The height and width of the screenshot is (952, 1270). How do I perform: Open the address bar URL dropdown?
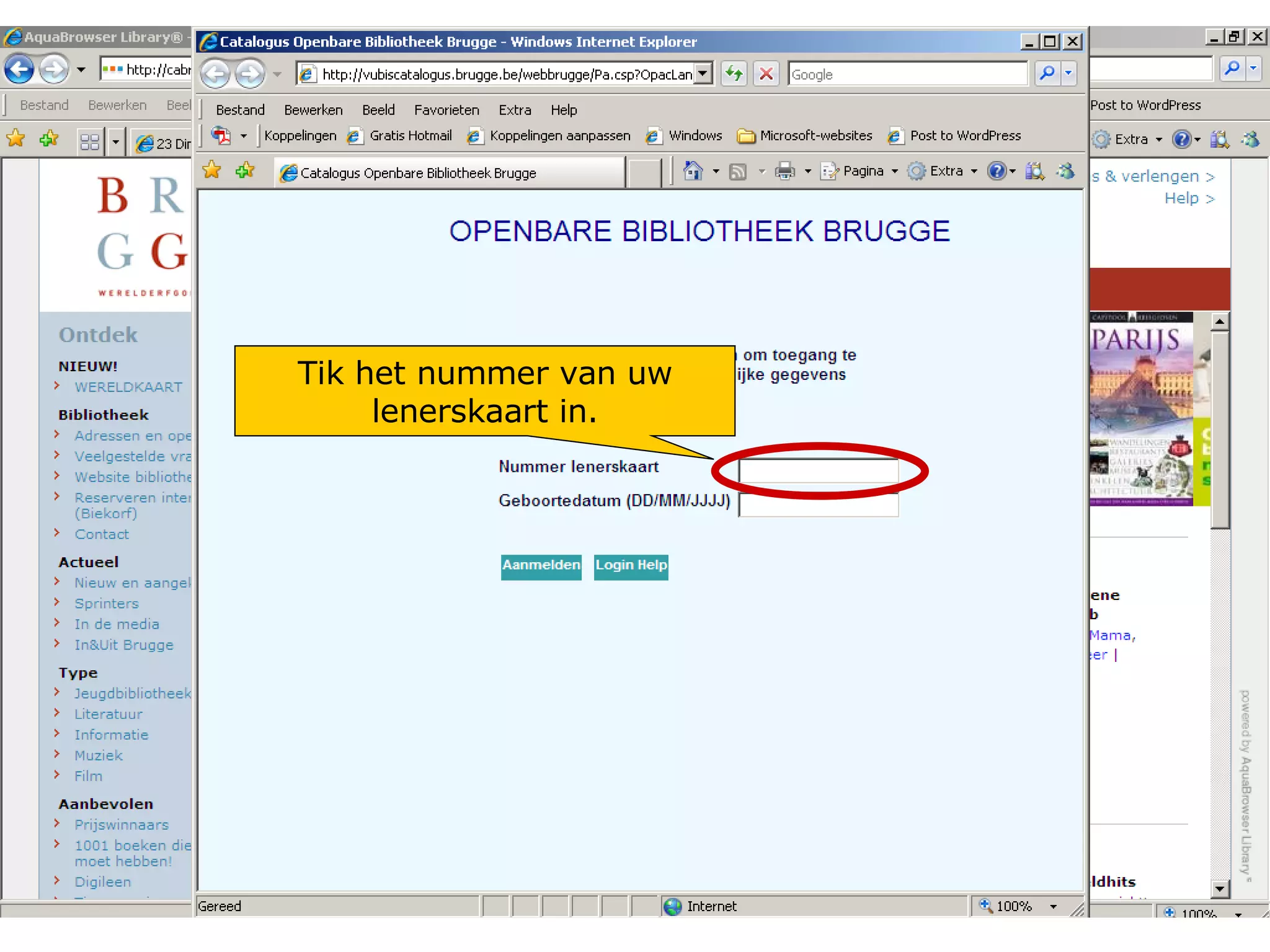[x=703, y=74]
